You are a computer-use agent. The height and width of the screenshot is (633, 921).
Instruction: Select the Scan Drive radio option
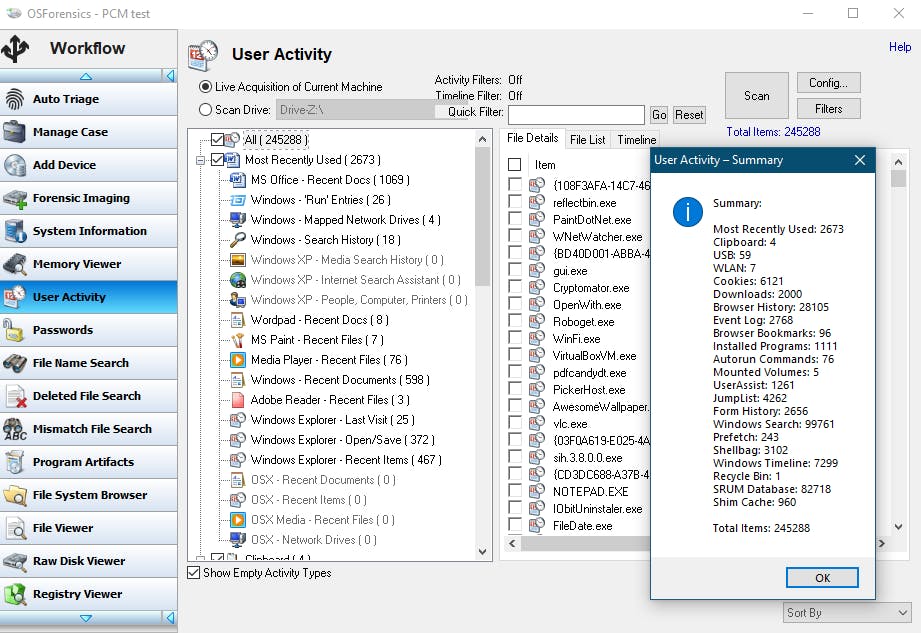point(205,110)
